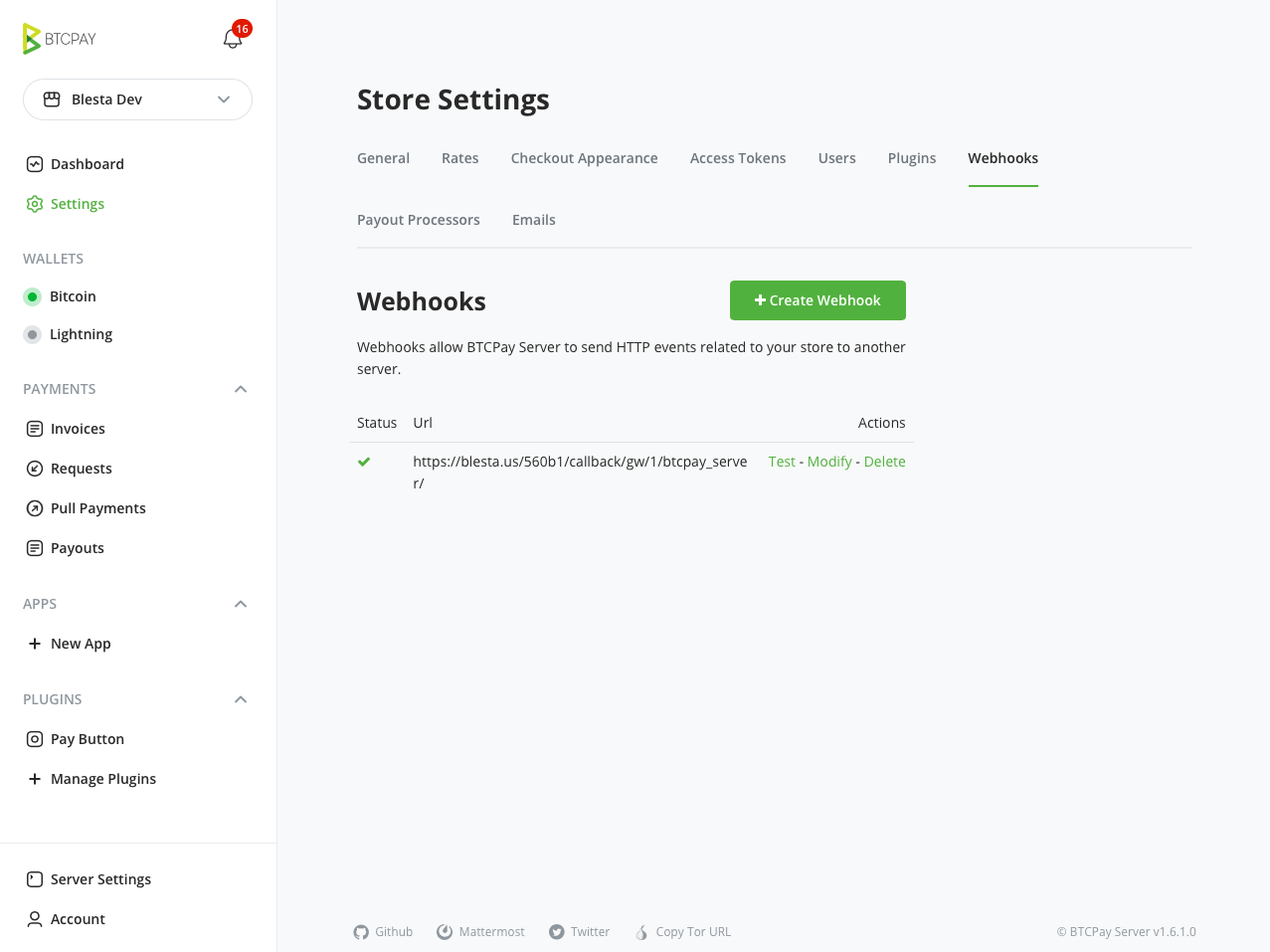
Task: Select the Lightning wallet status indicator
Action: pyautogui.click(x=33, y=334)
